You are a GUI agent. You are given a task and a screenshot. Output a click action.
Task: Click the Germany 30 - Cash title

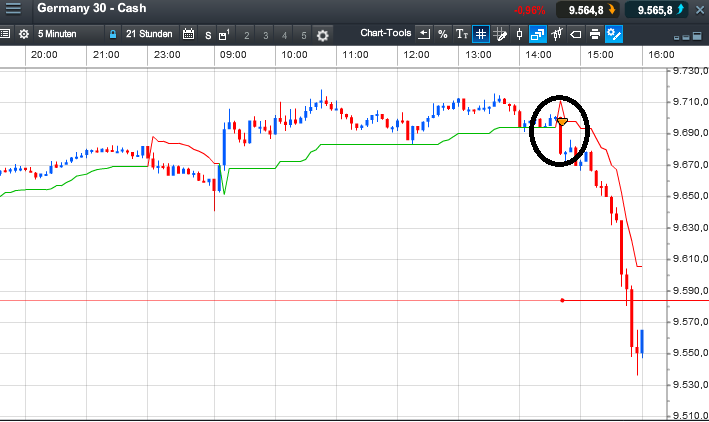point(92,8)
